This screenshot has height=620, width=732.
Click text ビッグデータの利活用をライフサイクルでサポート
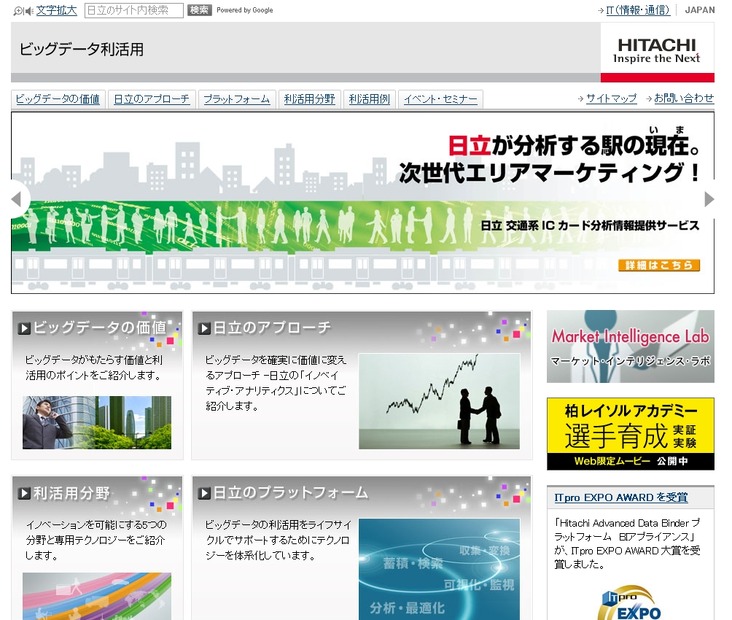coord(278,540)
